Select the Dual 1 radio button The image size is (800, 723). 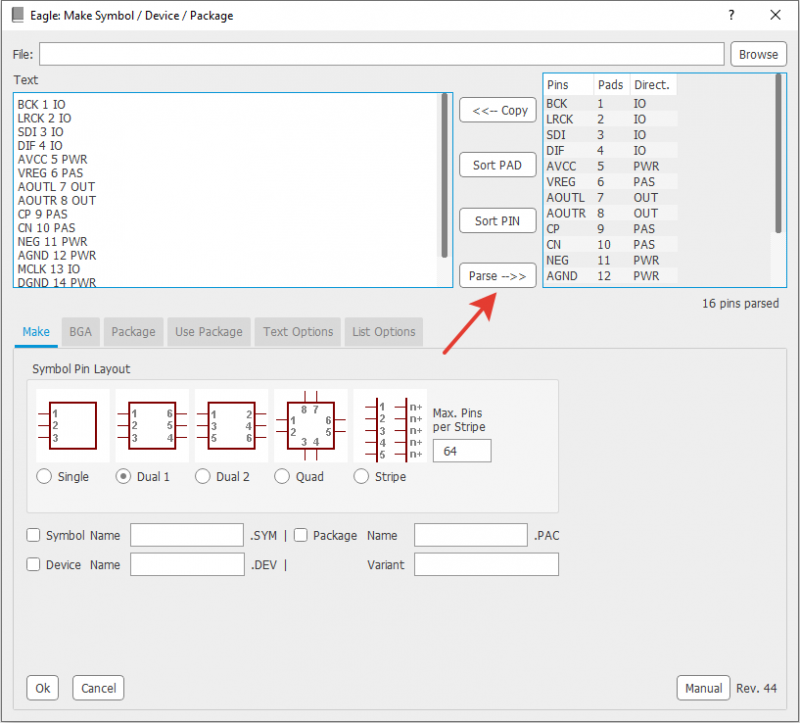click(123, 477)
